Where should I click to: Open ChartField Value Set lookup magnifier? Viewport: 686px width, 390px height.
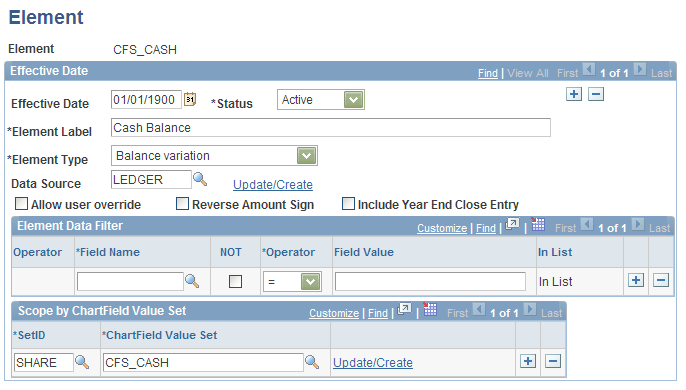[x=312, y=362]
